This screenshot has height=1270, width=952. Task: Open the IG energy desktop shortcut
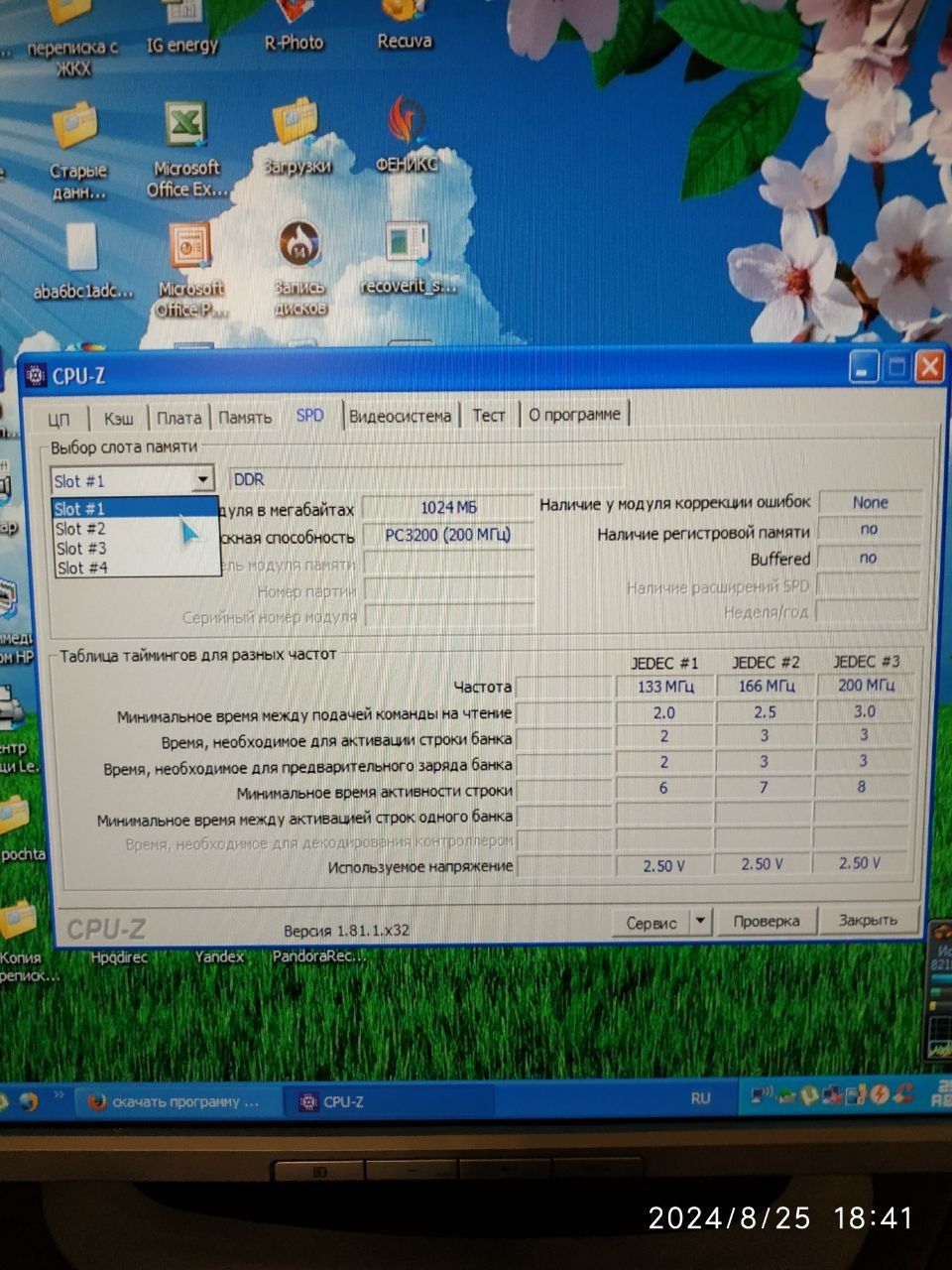pyautogui.click(x=181, y=30)
